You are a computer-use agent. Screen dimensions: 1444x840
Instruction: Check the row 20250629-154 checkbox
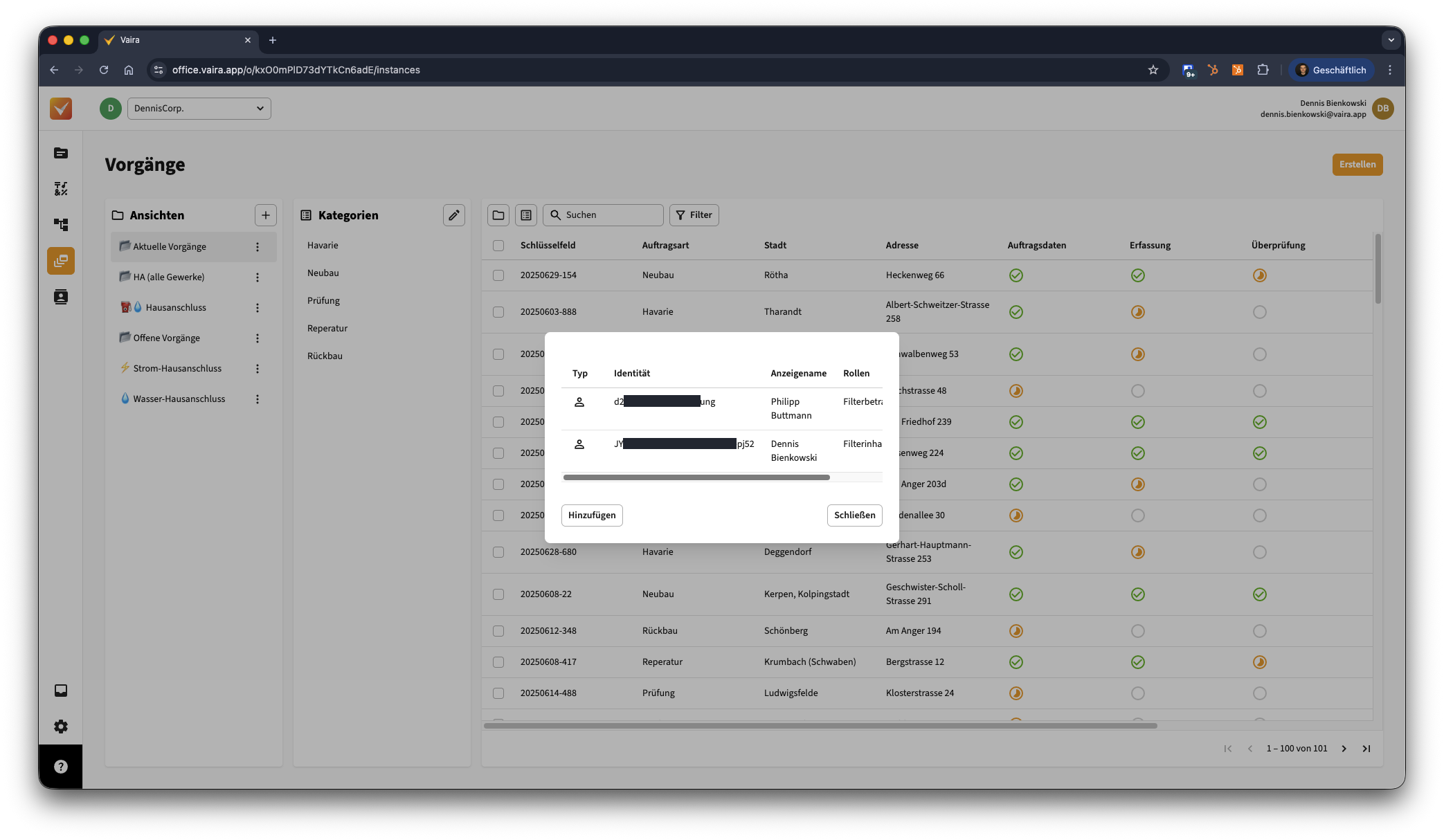[x=498, y=275]
